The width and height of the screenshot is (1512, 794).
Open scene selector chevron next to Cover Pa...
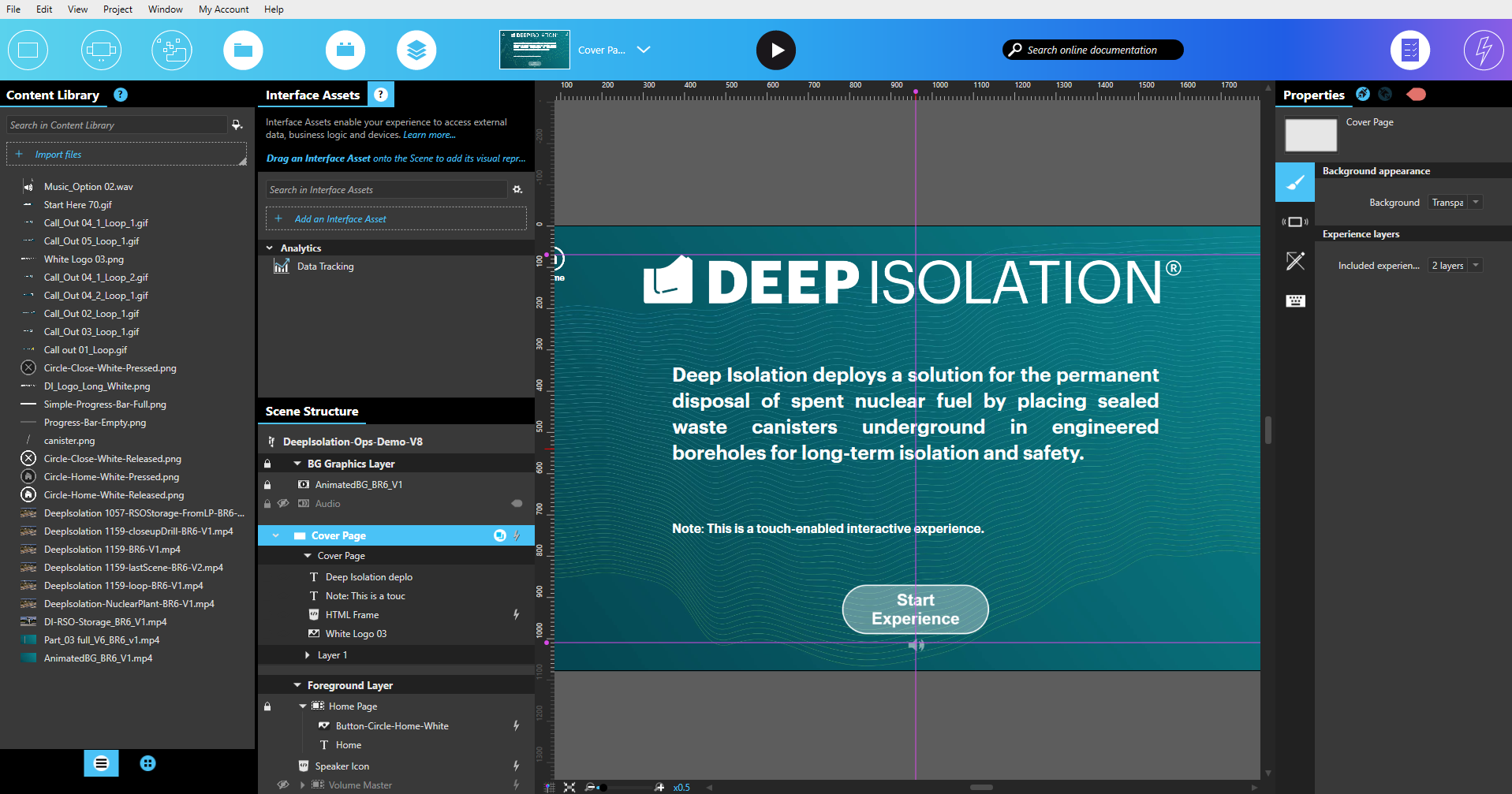point(644,49)
